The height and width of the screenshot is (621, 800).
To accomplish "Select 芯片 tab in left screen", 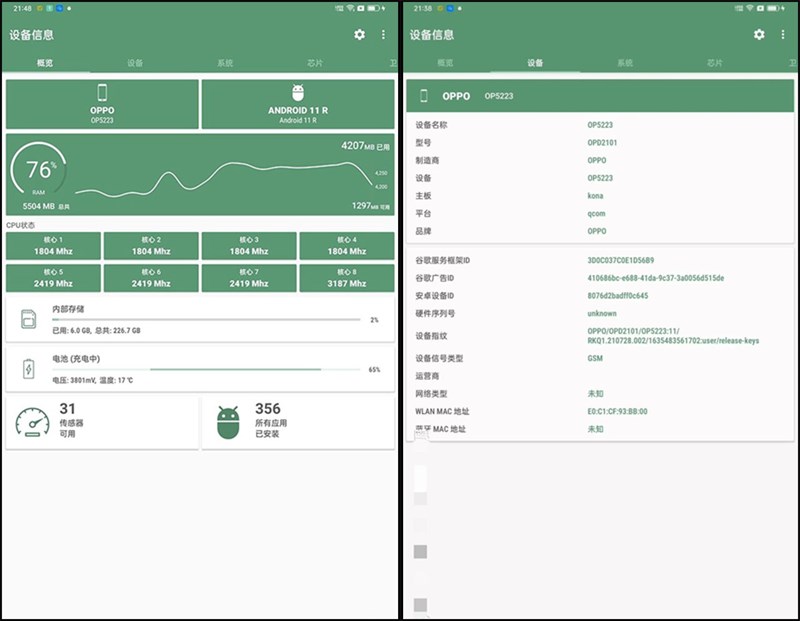I will pyautogui.click(x=315, y=63).
